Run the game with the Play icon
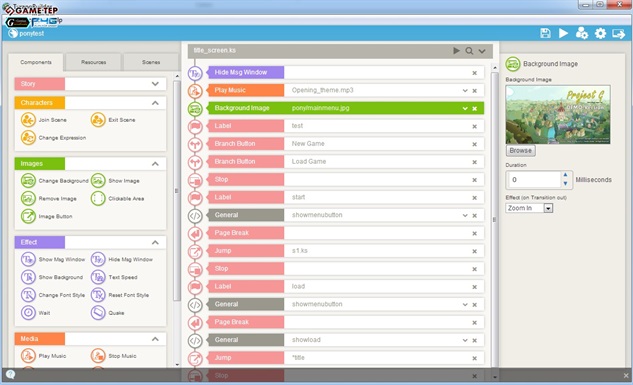This screenshot has width=633, height=385. tap(563, 33)
